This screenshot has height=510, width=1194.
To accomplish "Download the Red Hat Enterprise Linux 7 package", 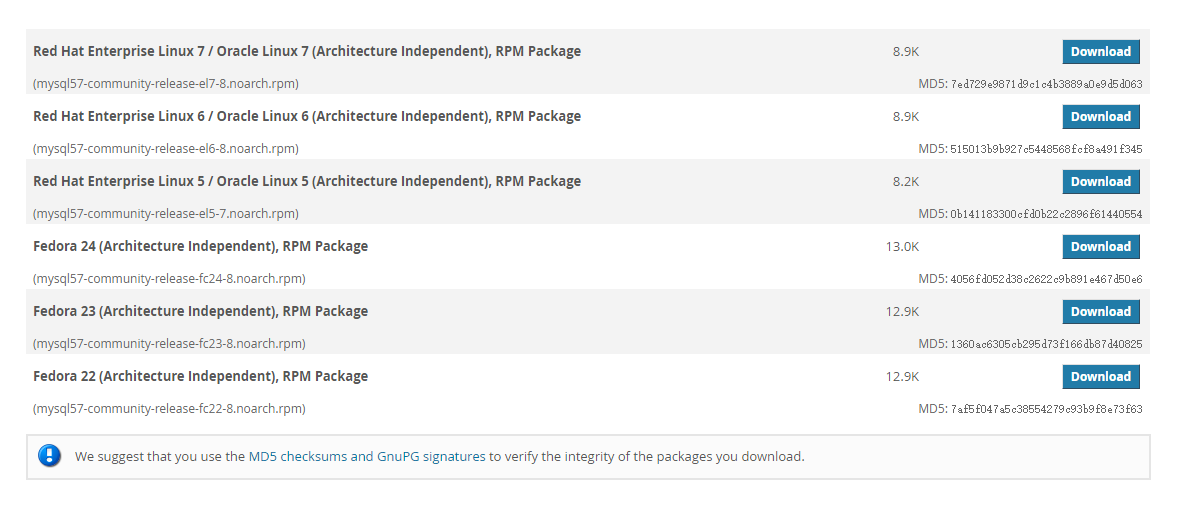I will 1100,52.
